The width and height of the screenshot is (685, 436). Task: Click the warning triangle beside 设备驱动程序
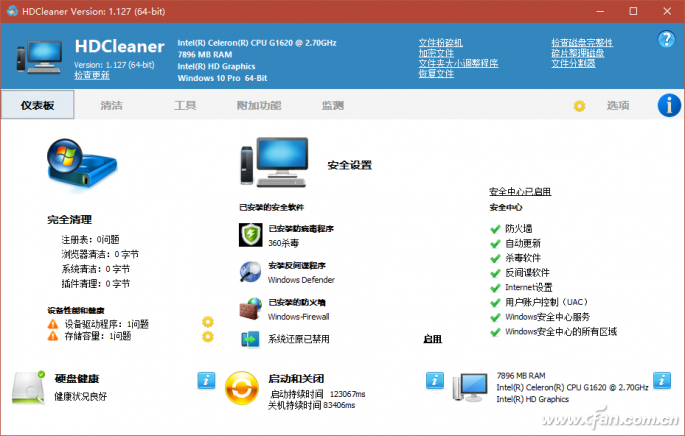click(53, 324)
